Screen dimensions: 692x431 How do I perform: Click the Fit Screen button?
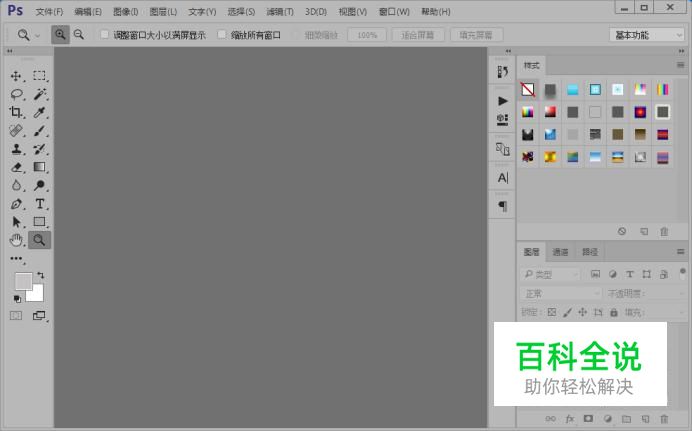(417, 35)
